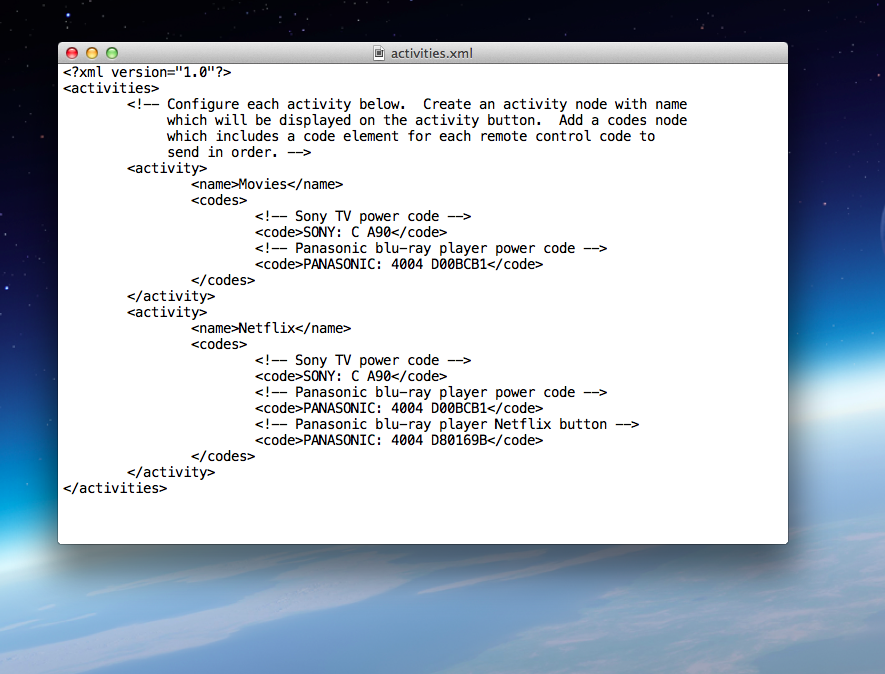Click the PANASONIC 4004 D80169B code line
This screenshot has width=885, height=674.
[399, 440]
